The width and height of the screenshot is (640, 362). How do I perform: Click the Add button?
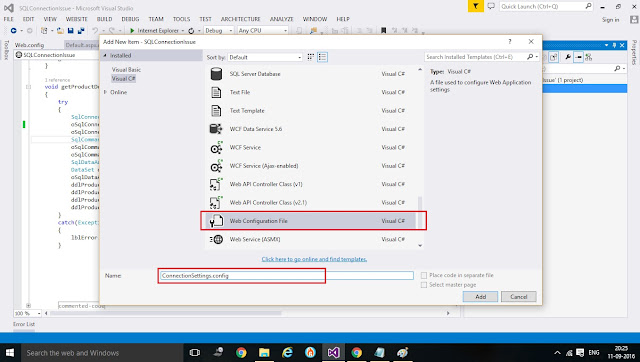pos(480,297)
